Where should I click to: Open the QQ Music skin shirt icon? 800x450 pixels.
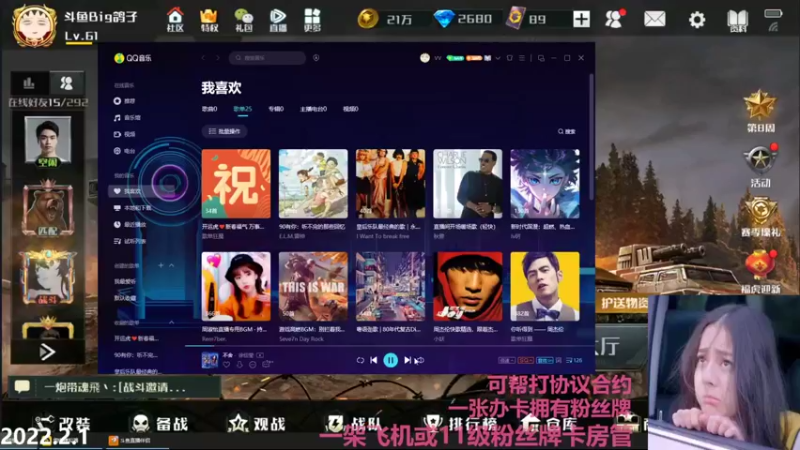(x=509, y=58)
